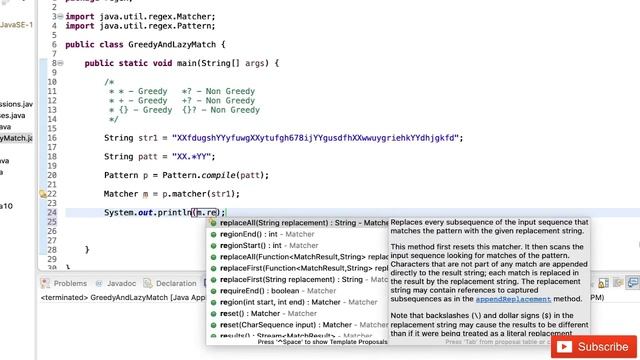Choose replaceAll(Function<MatchResult,String>) proposal

click(298, 257)
